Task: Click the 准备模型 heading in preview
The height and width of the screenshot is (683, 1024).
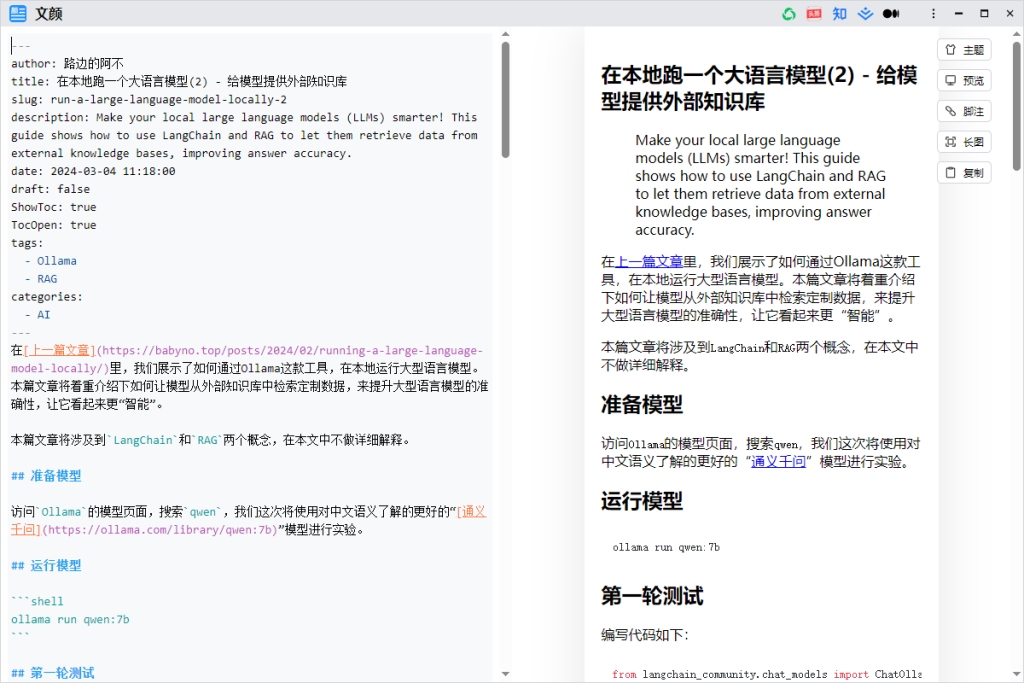Action: 642,405
